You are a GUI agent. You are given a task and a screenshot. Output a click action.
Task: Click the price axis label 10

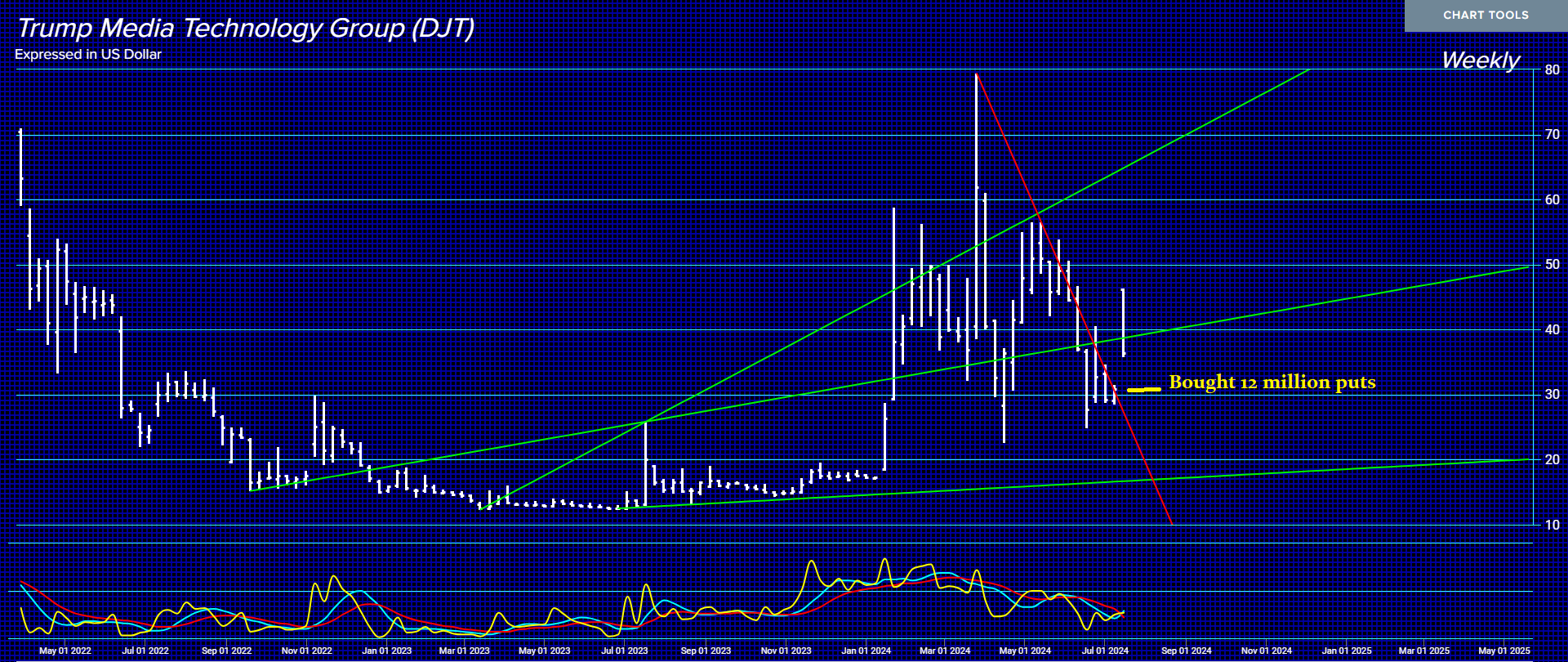click(x=1552, y=526)
